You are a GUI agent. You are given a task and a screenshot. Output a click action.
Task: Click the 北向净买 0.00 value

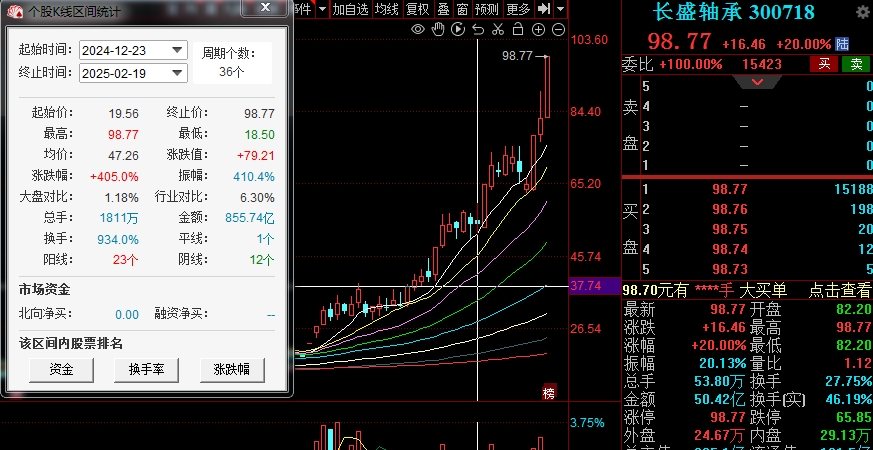pyautogui.click(x=127, y=315)
